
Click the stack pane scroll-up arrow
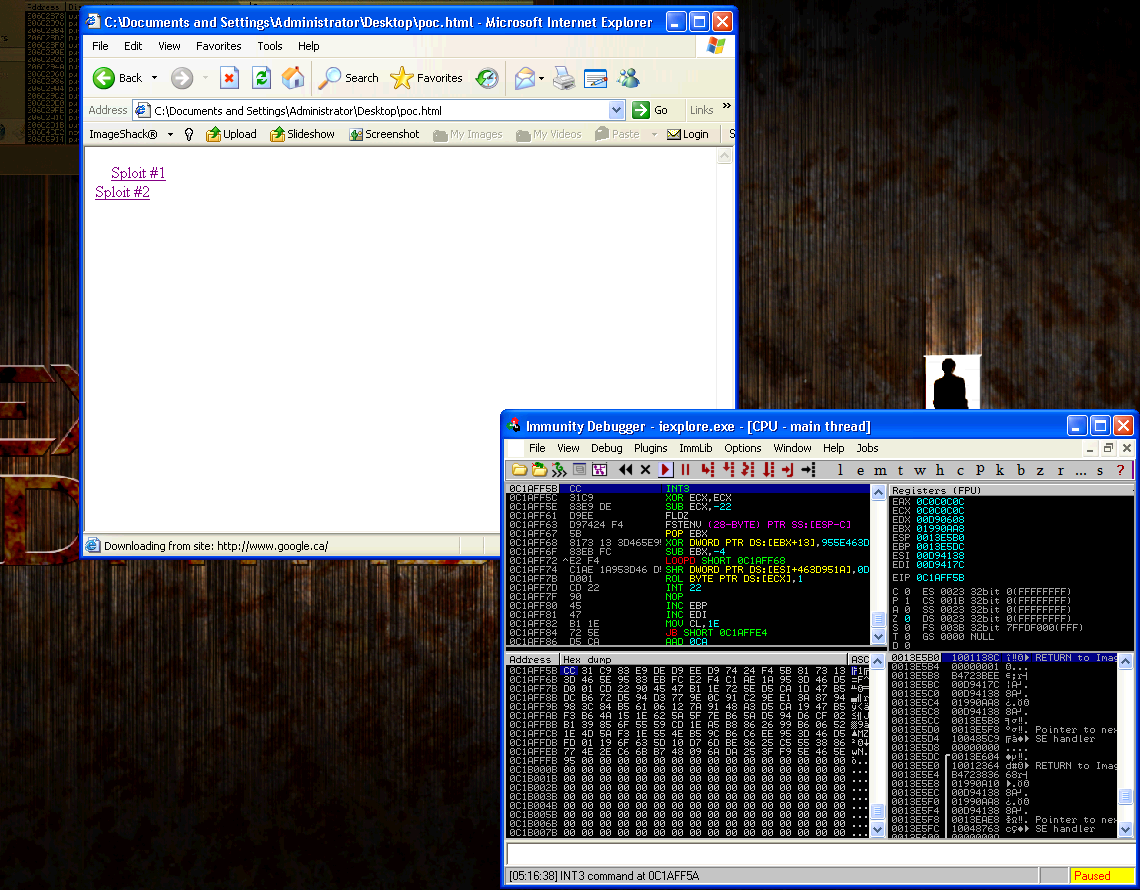point(1125,661)
